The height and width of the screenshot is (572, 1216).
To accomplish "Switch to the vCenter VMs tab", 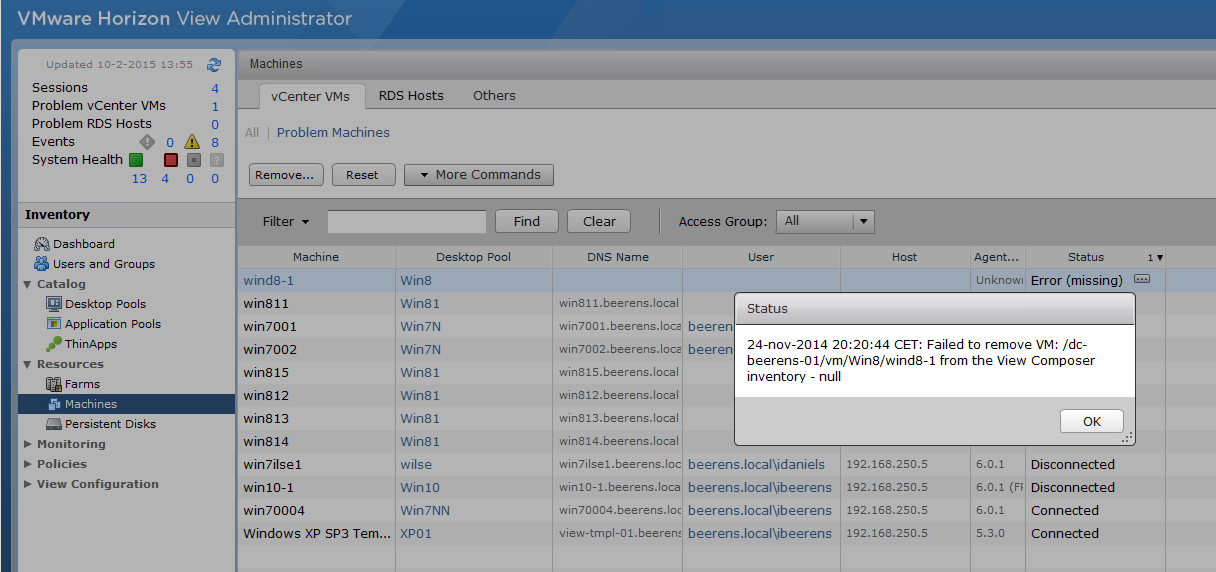I will tap(311, 96).
